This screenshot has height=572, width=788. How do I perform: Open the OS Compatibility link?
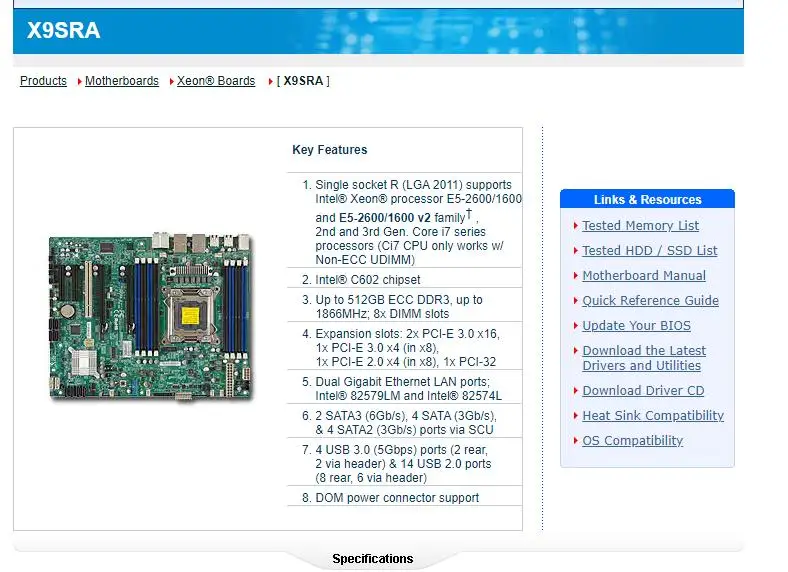point(632,441)
